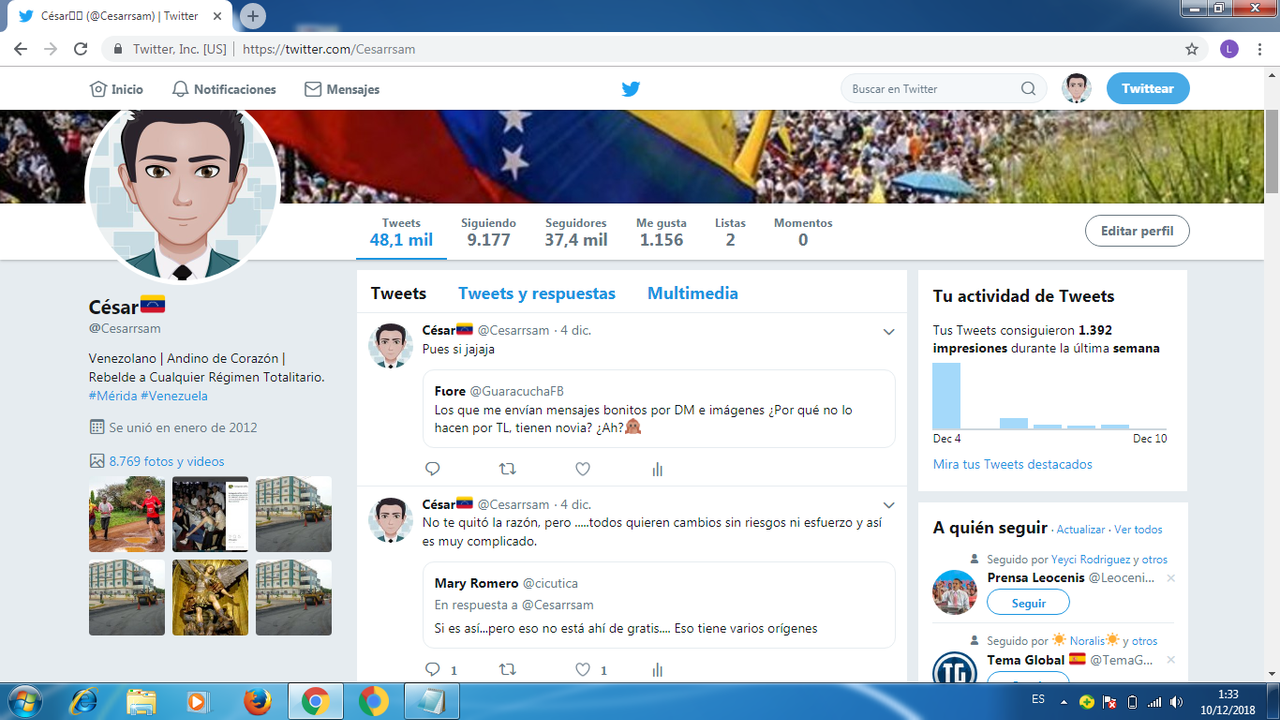Click the Dec 4 impressions bar in chart

946,396
